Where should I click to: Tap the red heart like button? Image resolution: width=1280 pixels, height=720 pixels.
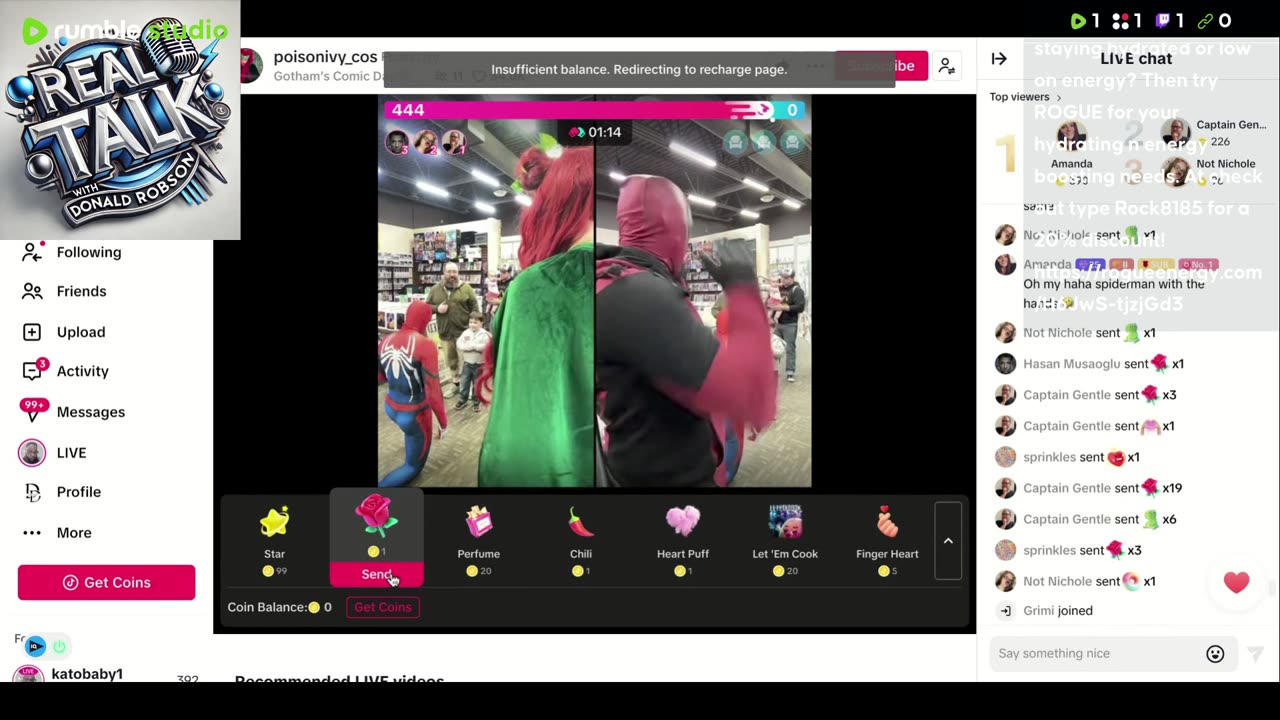(1236, 582)
